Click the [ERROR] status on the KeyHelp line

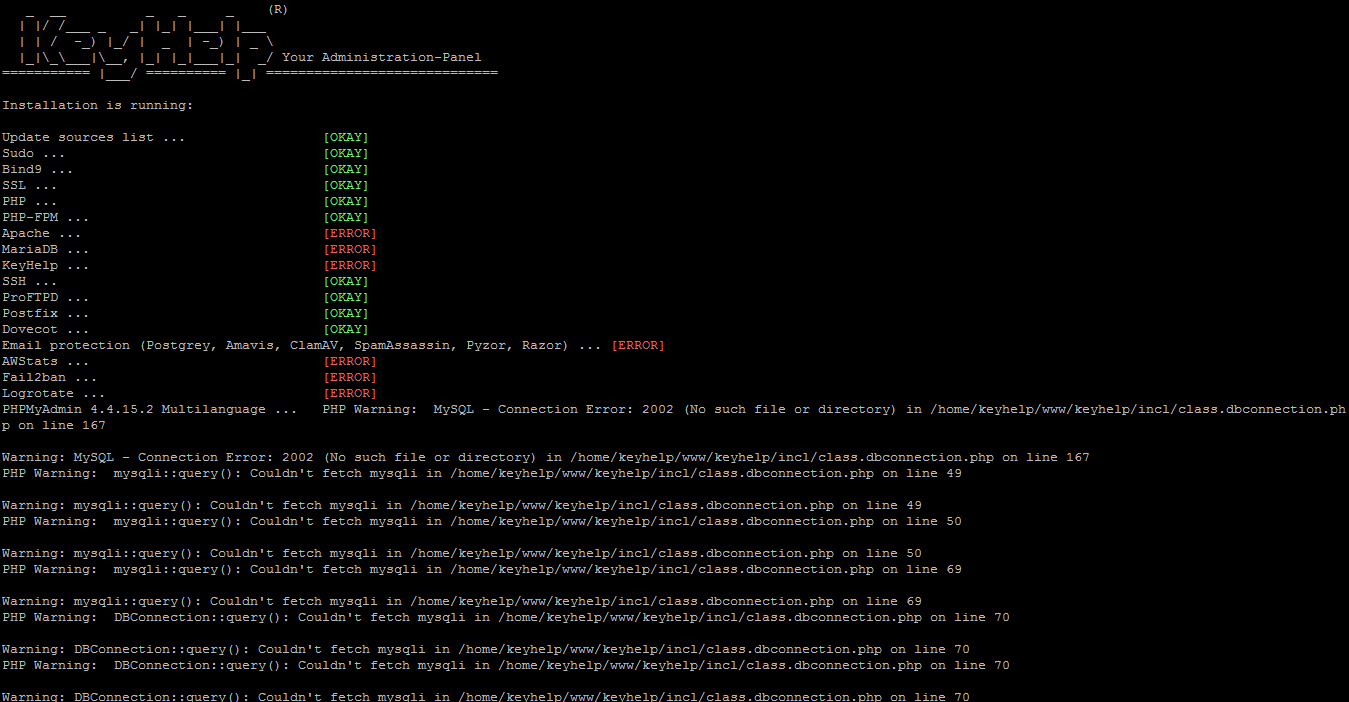349,265
